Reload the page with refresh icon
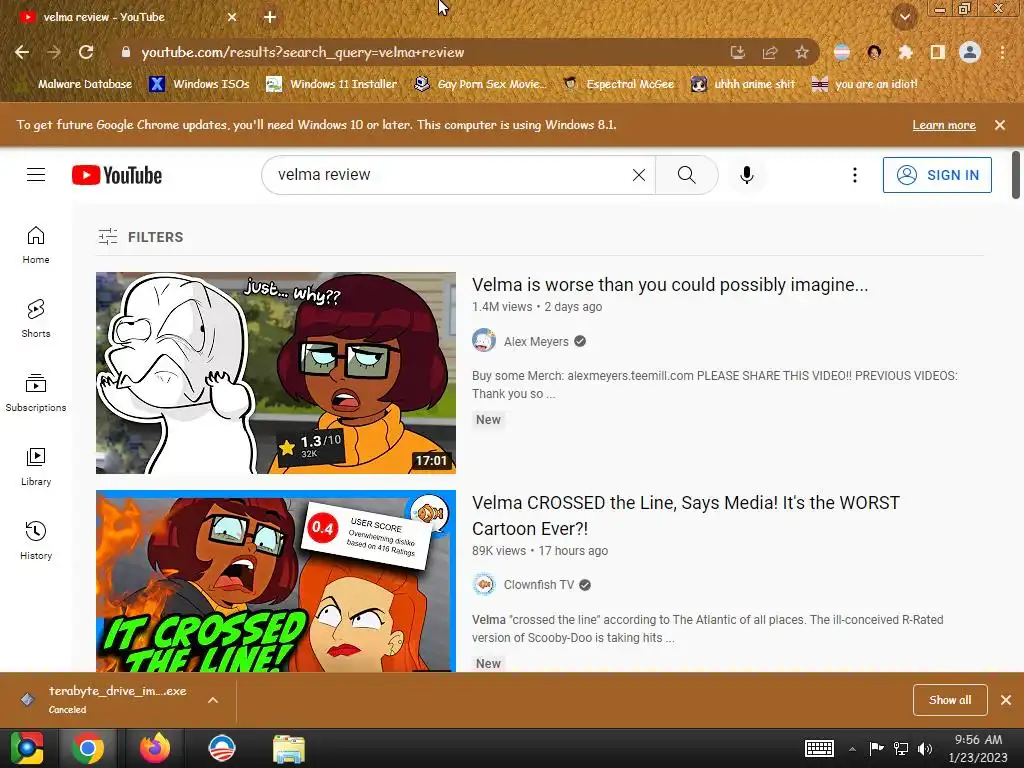 pos(86,52)
